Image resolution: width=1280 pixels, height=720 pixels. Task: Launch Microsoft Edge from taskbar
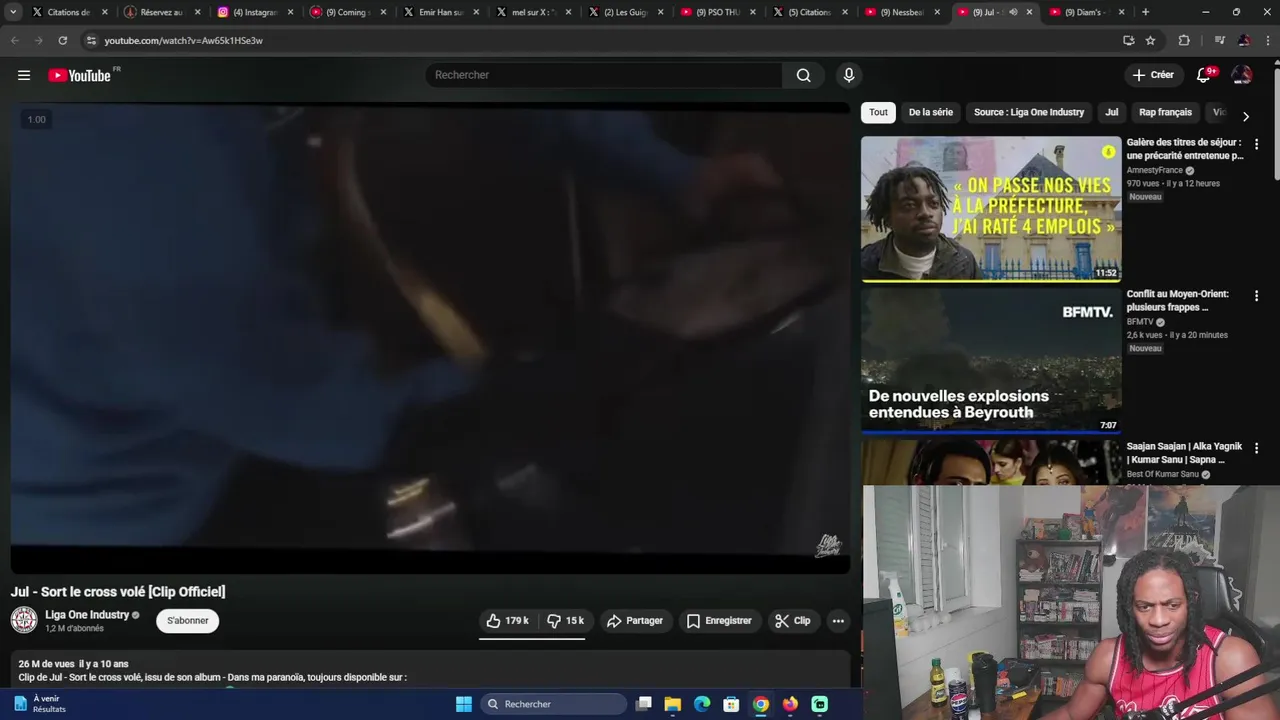point(702,704)
